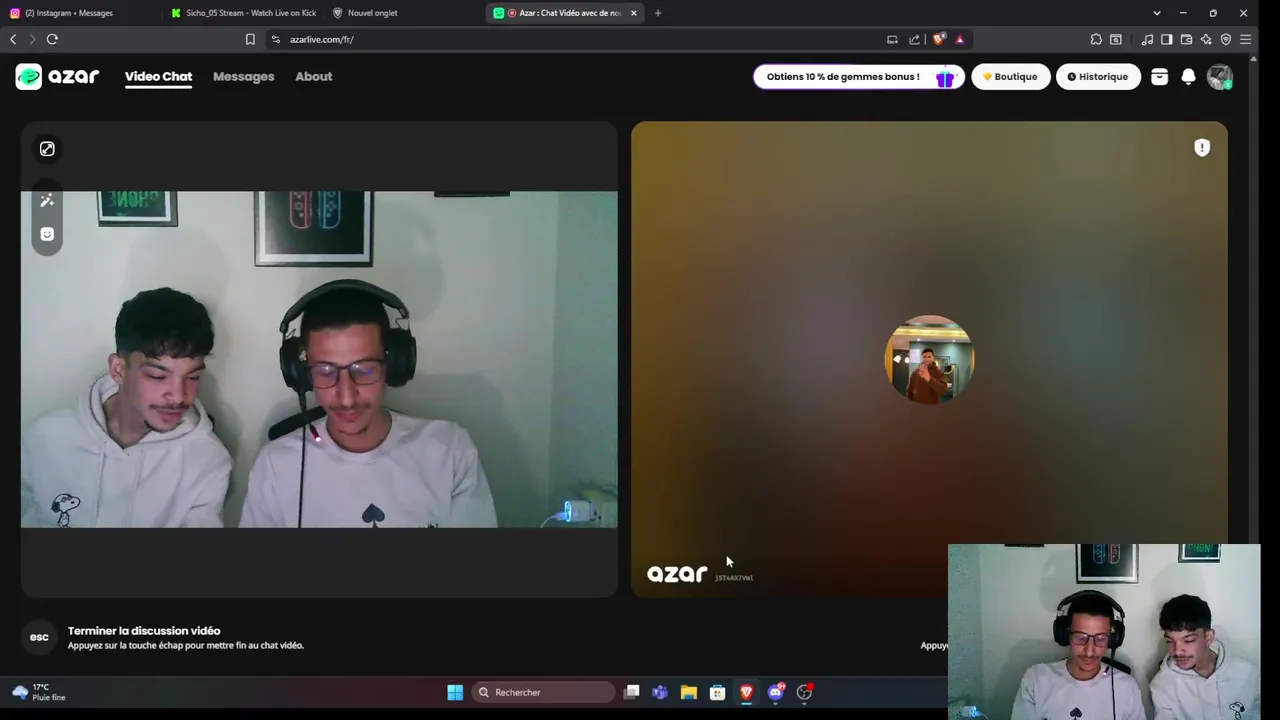Open a new tab with plus button
The height and width of the screenshot is (720, 1280).
pyautogui.click(x=657, y=13)
